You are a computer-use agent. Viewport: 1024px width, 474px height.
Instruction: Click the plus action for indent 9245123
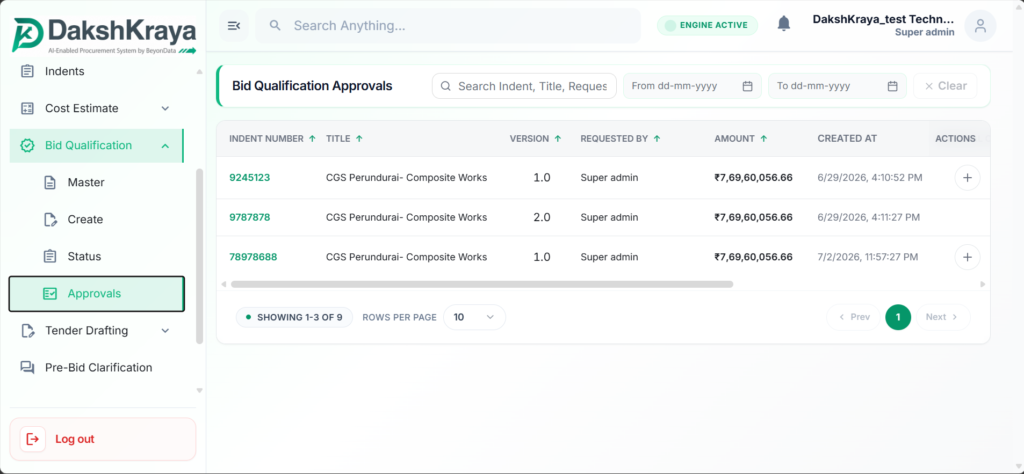click(x=967, y=178)
